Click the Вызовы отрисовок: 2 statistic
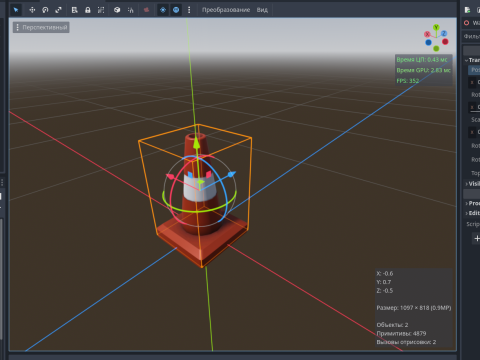The height and width of the screenshot is (360, 480). click(406, 342)
